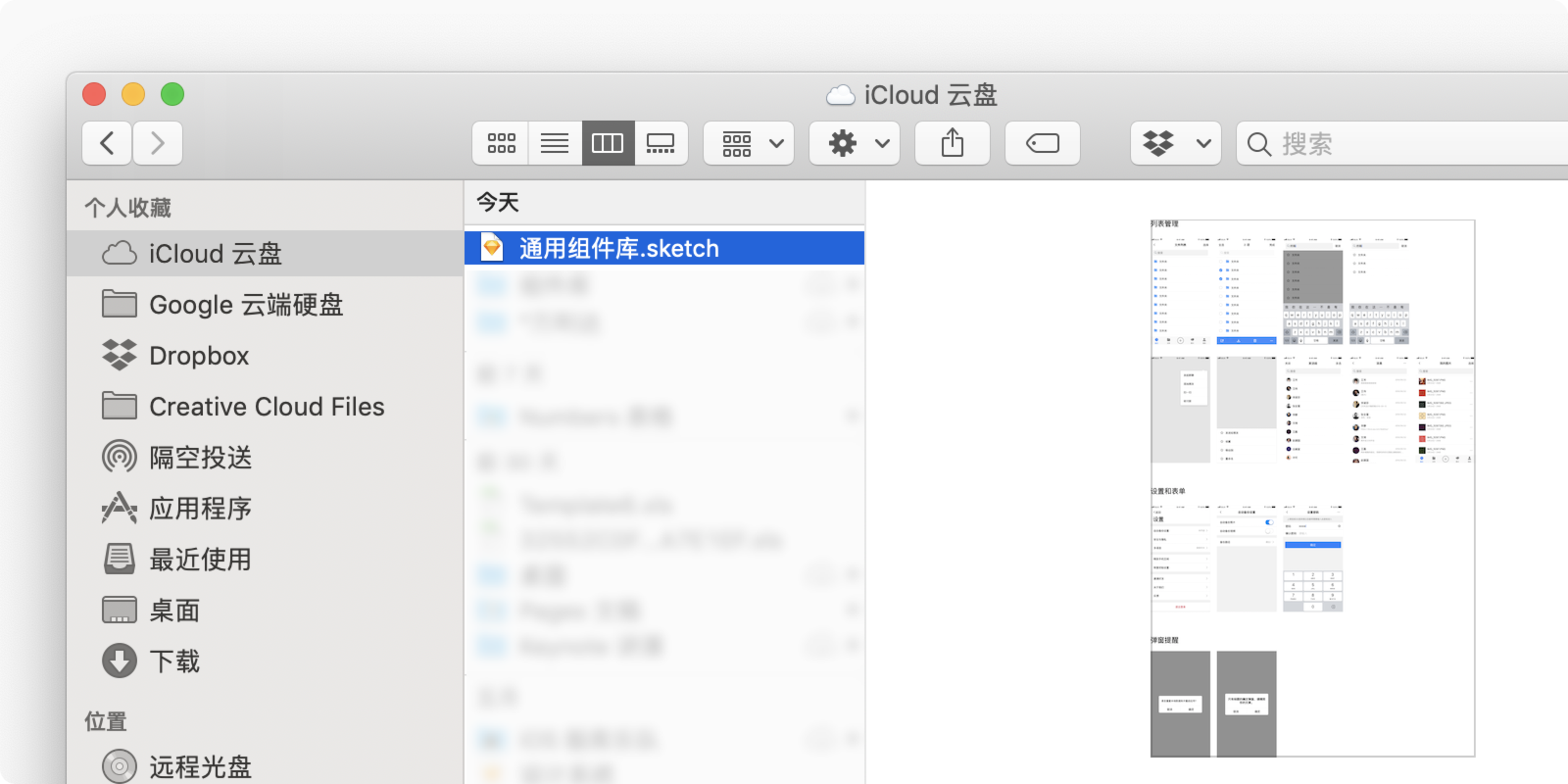Click the Share icon button
The height and width of the screenshot is (784, 1568).
point(952,144)
